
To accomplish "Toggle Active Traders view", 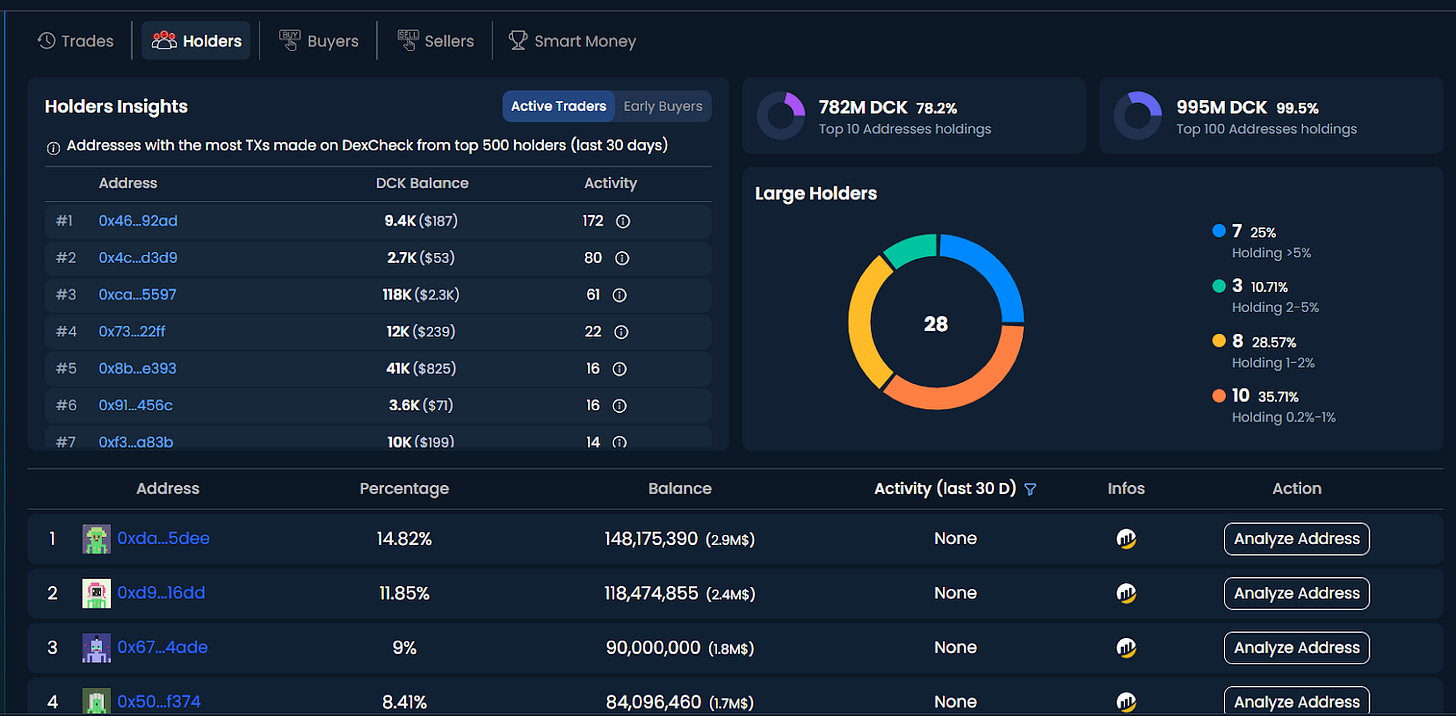I will tap(558, 106).
